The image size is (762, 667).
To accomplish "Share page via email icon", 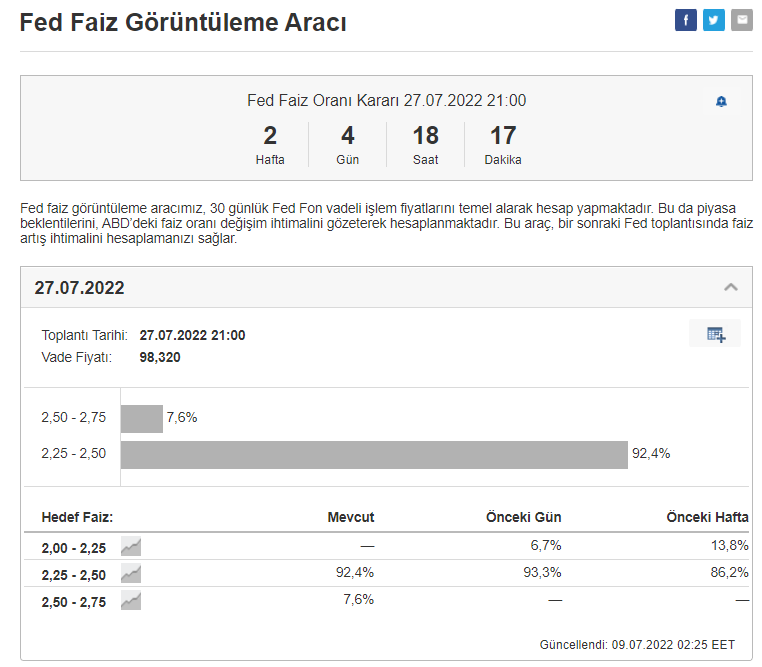I will (742, 20).
